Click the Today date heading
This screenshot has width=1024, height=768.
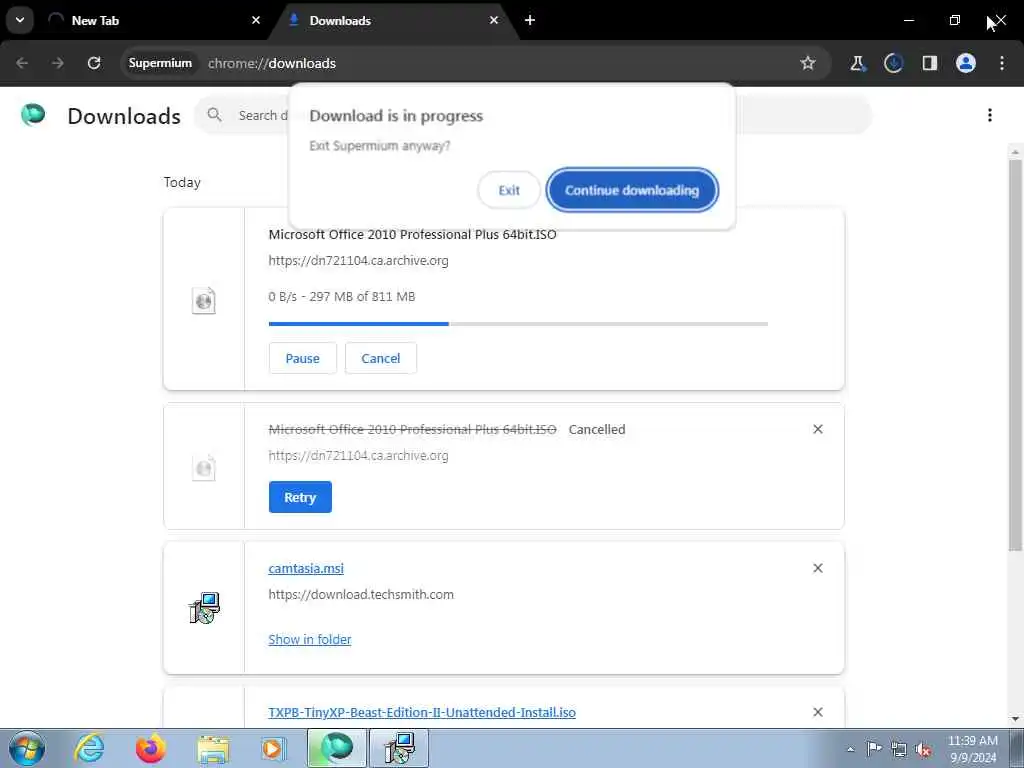click(182, 182)
